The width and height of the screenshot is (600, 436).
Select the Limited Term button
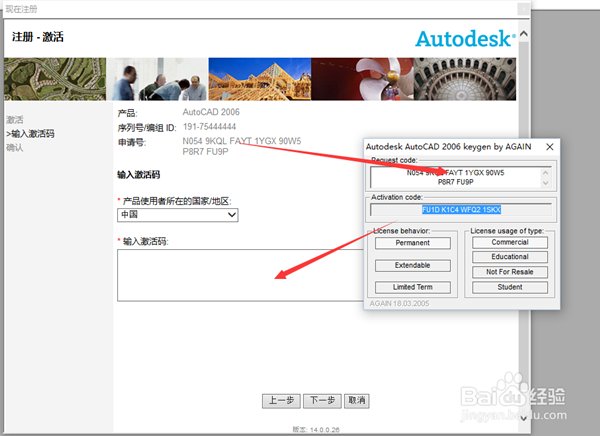click(412, 287)
